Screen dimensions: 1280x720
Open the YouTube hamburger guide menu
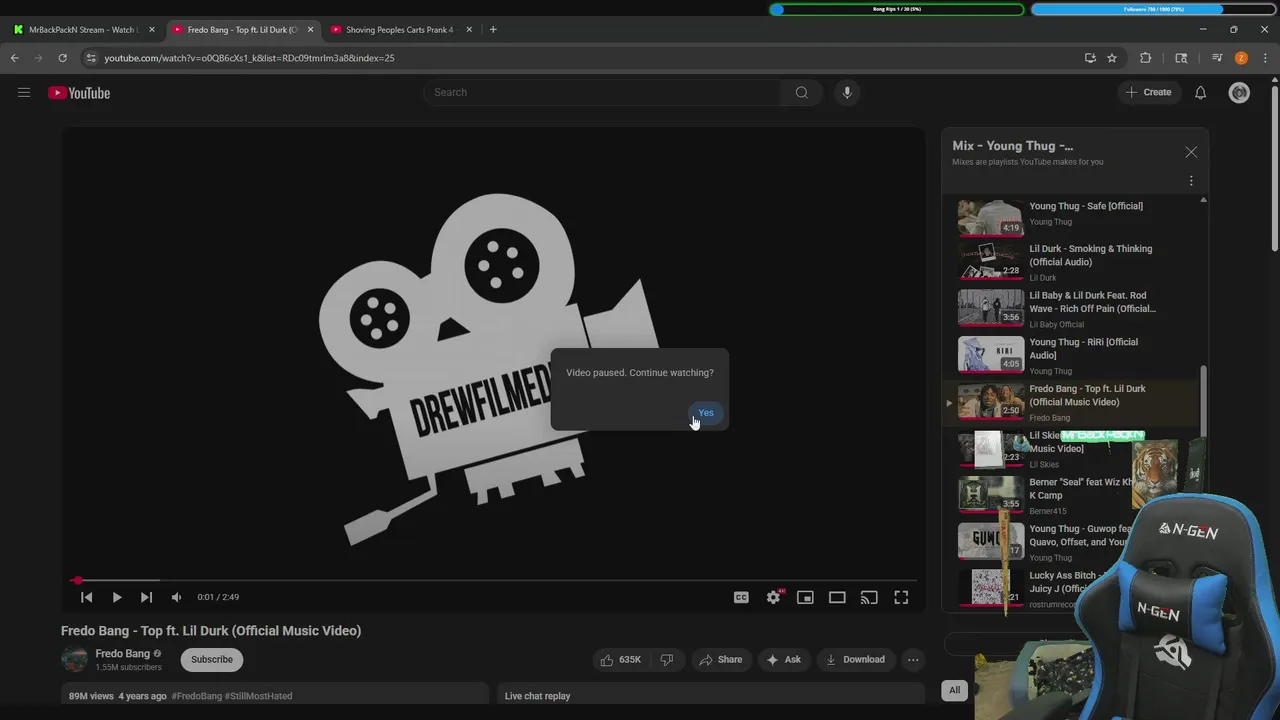tap(24, 93)
